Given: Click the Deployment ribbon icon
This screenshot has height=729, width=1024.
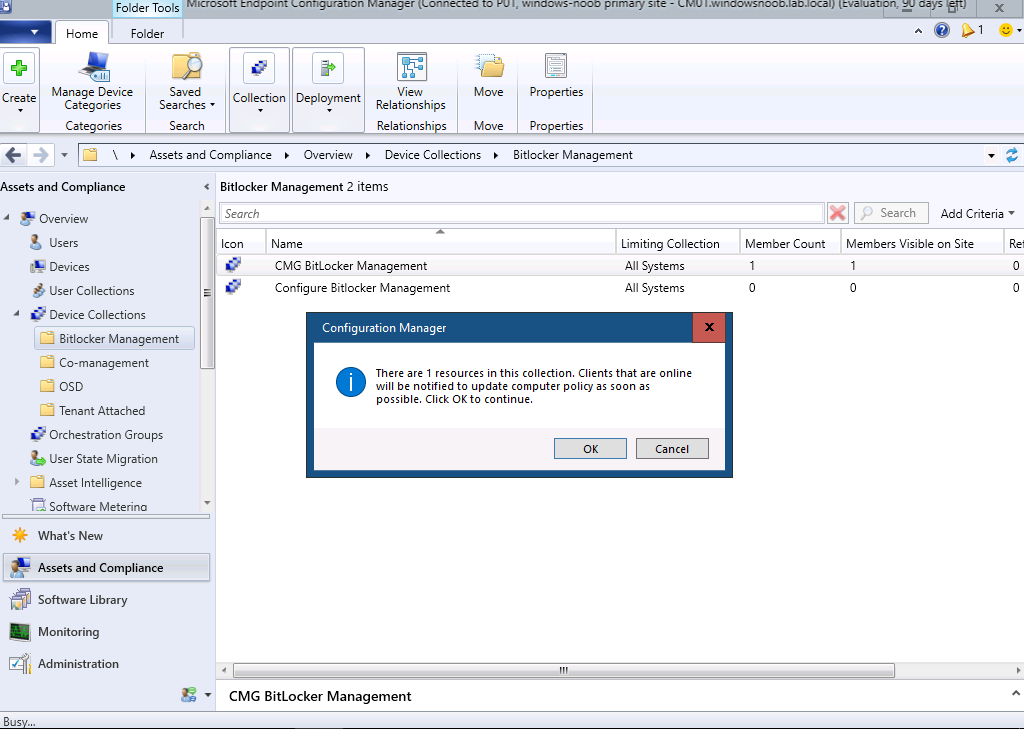Looking at the screenshot, I should pyautogui.click(x=328, y=68).
